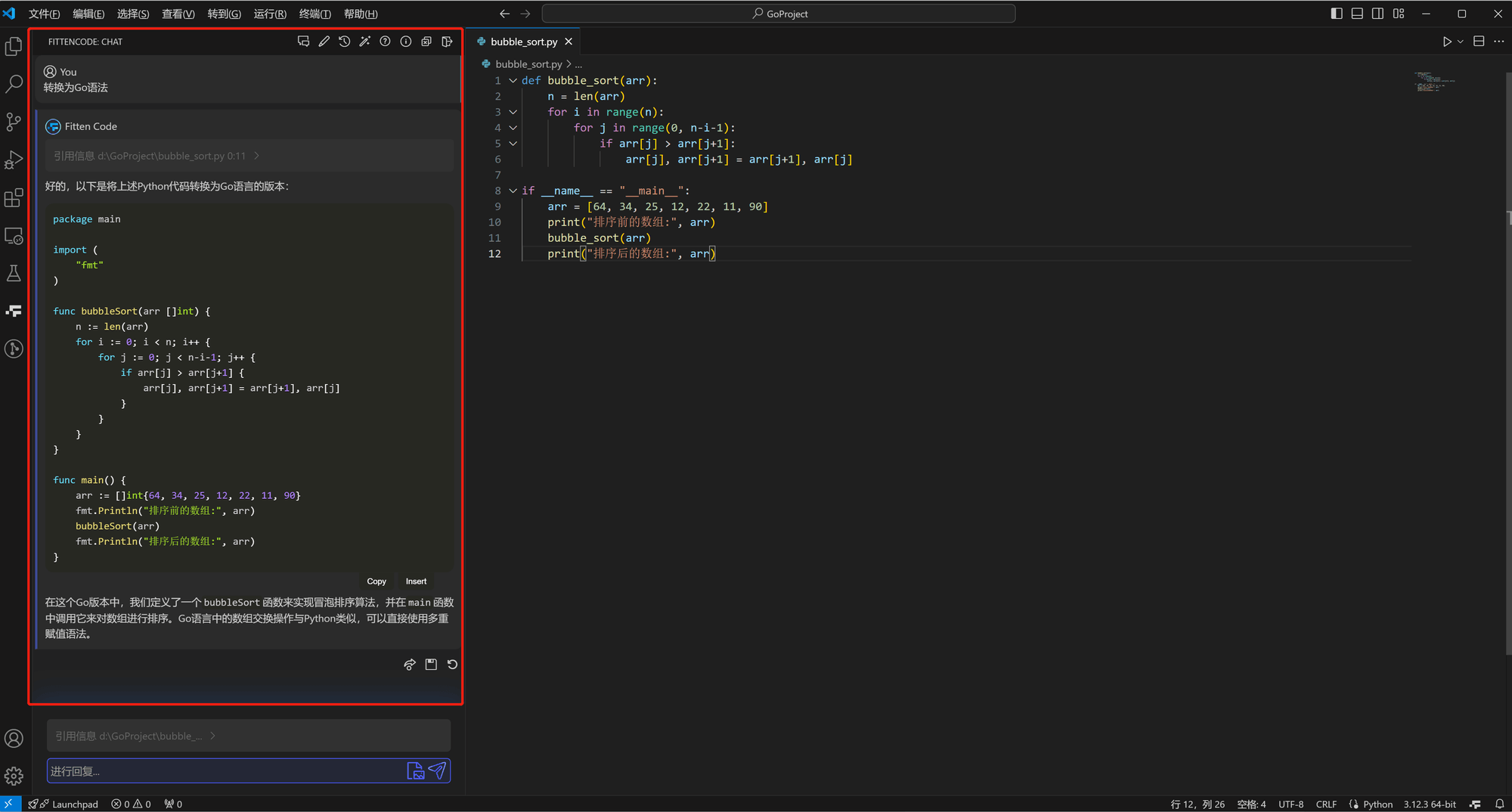Open the Fitten Code activity bar icon
1512x812 pixels.
click(x=14, y=311)
